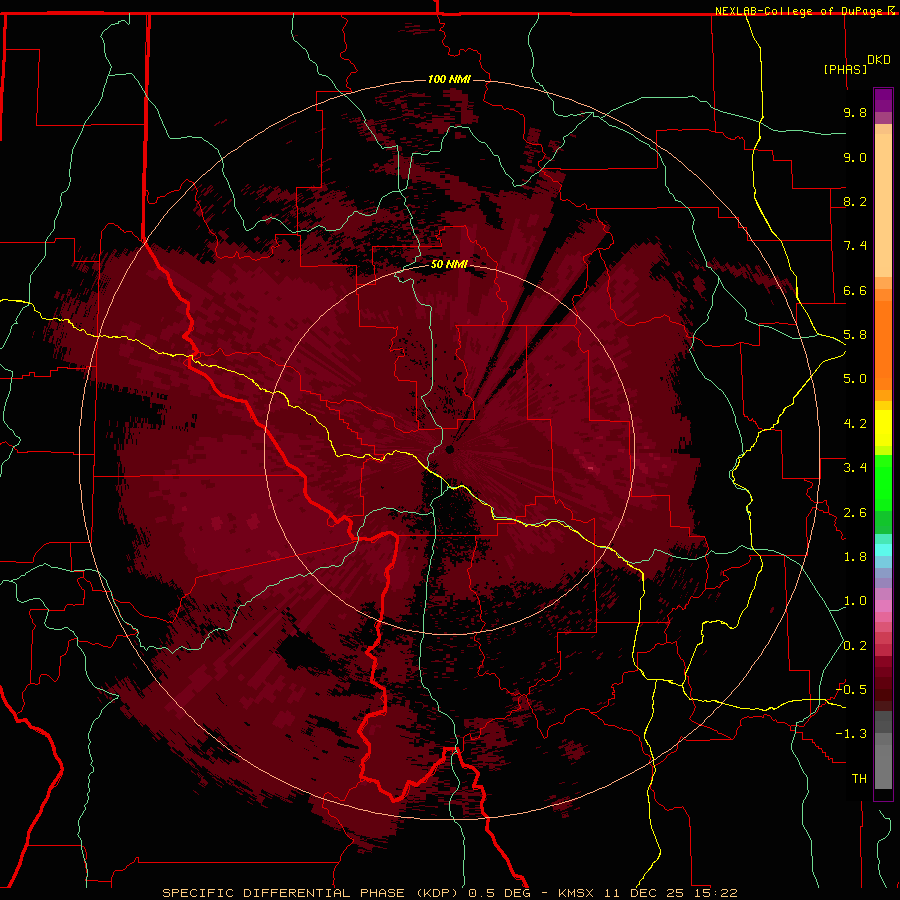Click the DKD label above the color scale
The image size is (900, 900).
coord(878,59)
